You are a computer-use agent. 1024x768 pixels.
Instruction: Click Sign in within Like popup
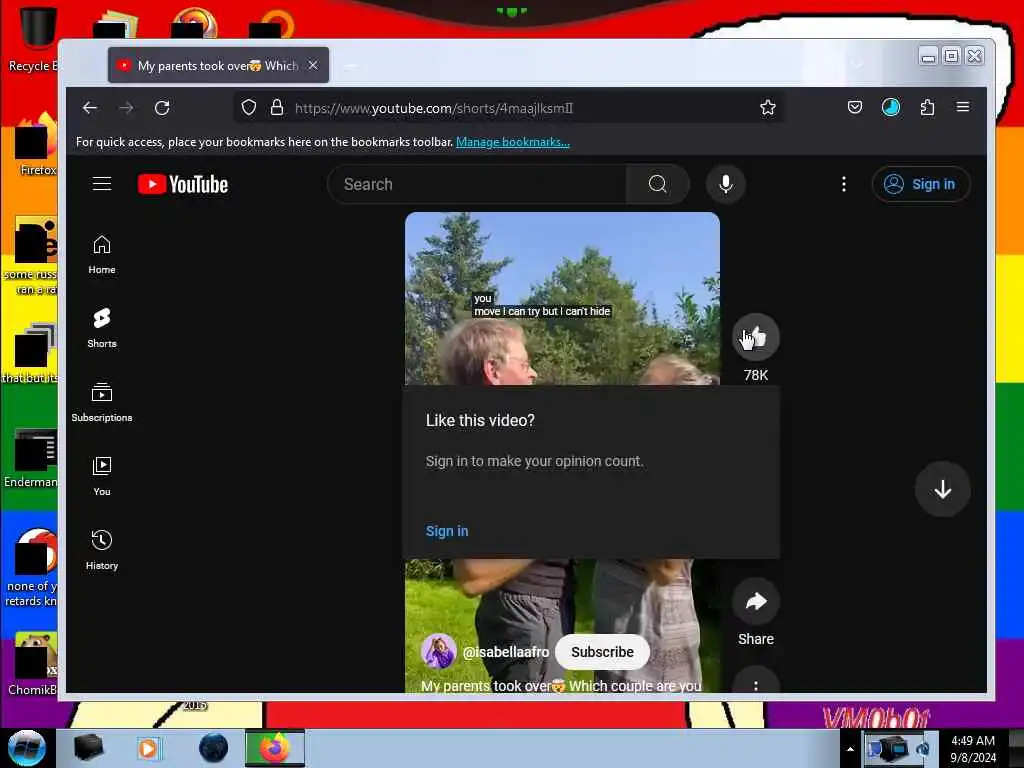click(447, 531)
